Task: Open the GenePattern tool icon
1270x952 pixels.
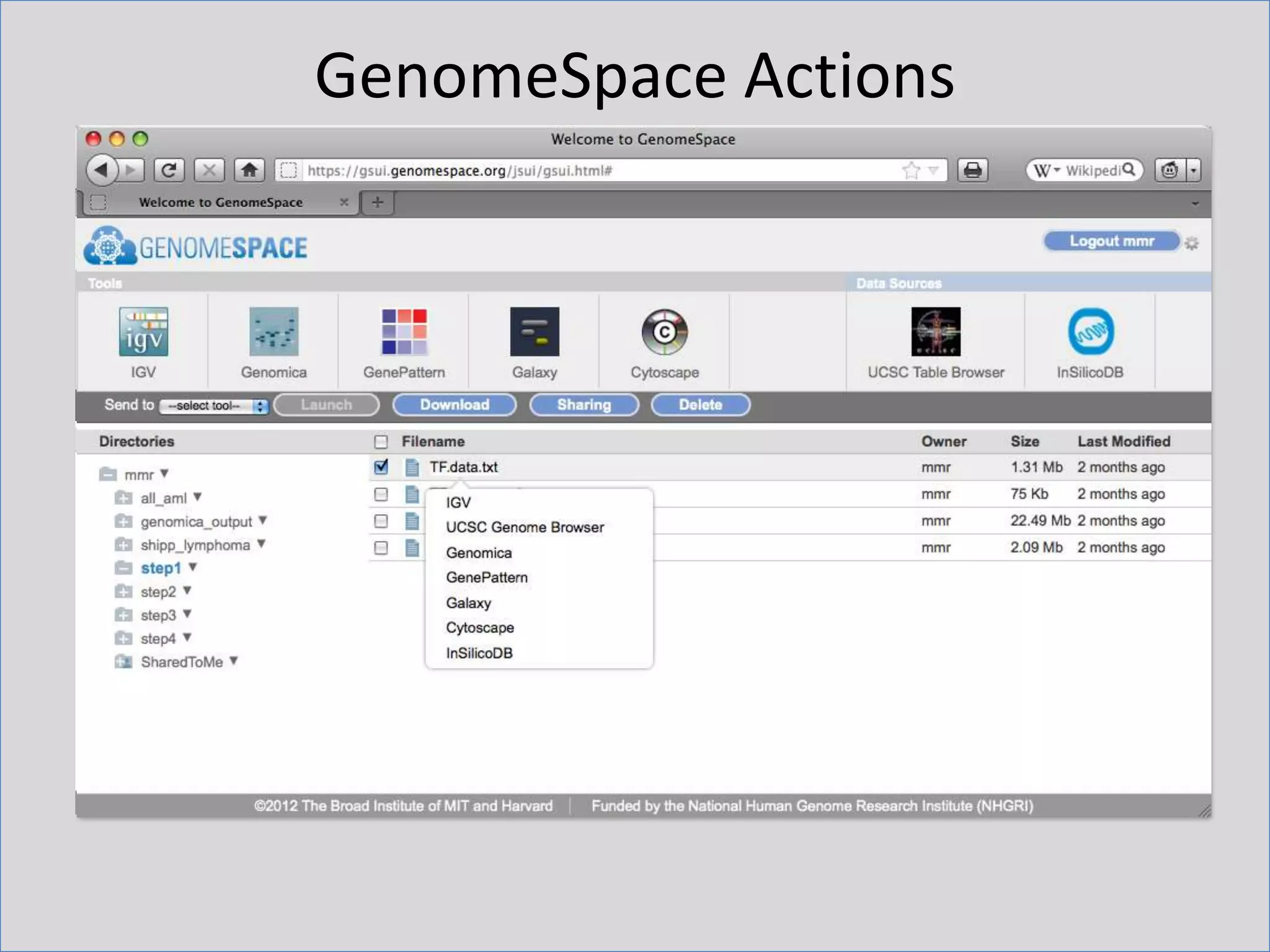Action: (x=404, y=332)
